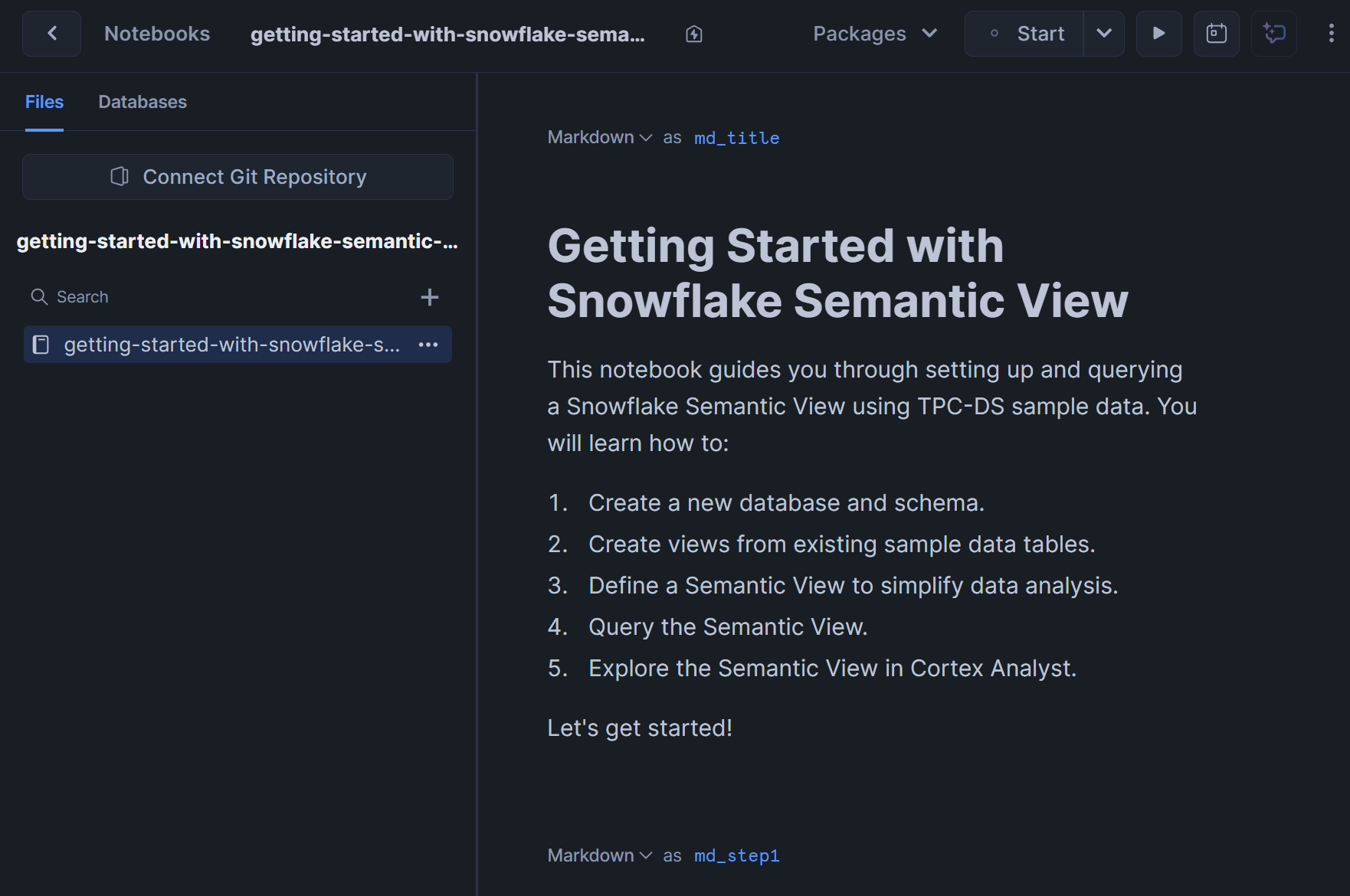Click the list item Define a Semantic View to simplify data analysis

[x=853, y=586]
